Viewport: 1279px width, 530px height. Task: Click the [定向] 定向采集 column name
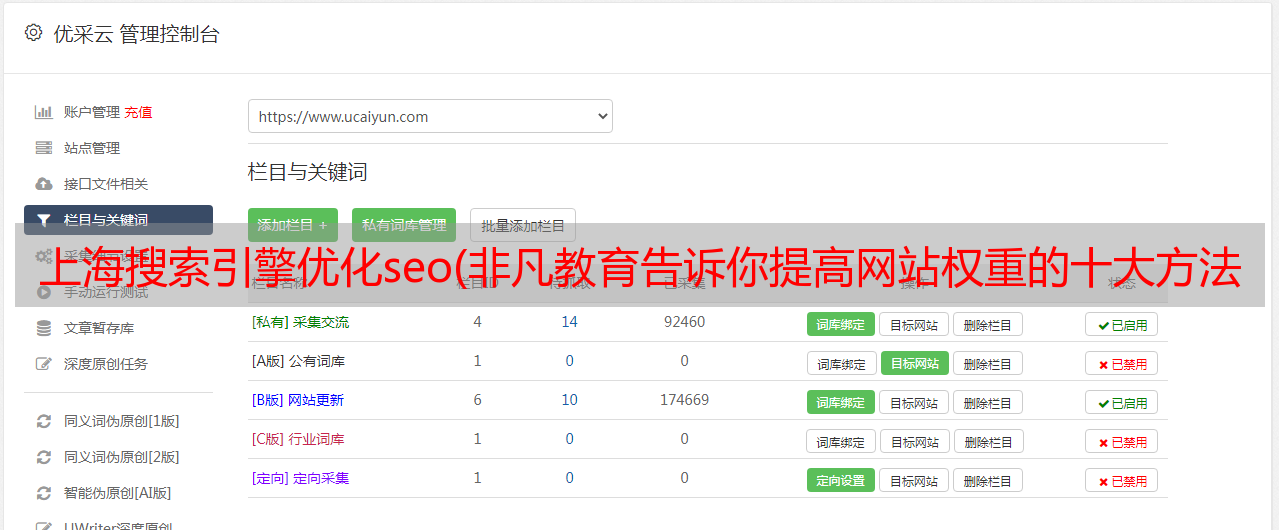[x=300, y=478]
